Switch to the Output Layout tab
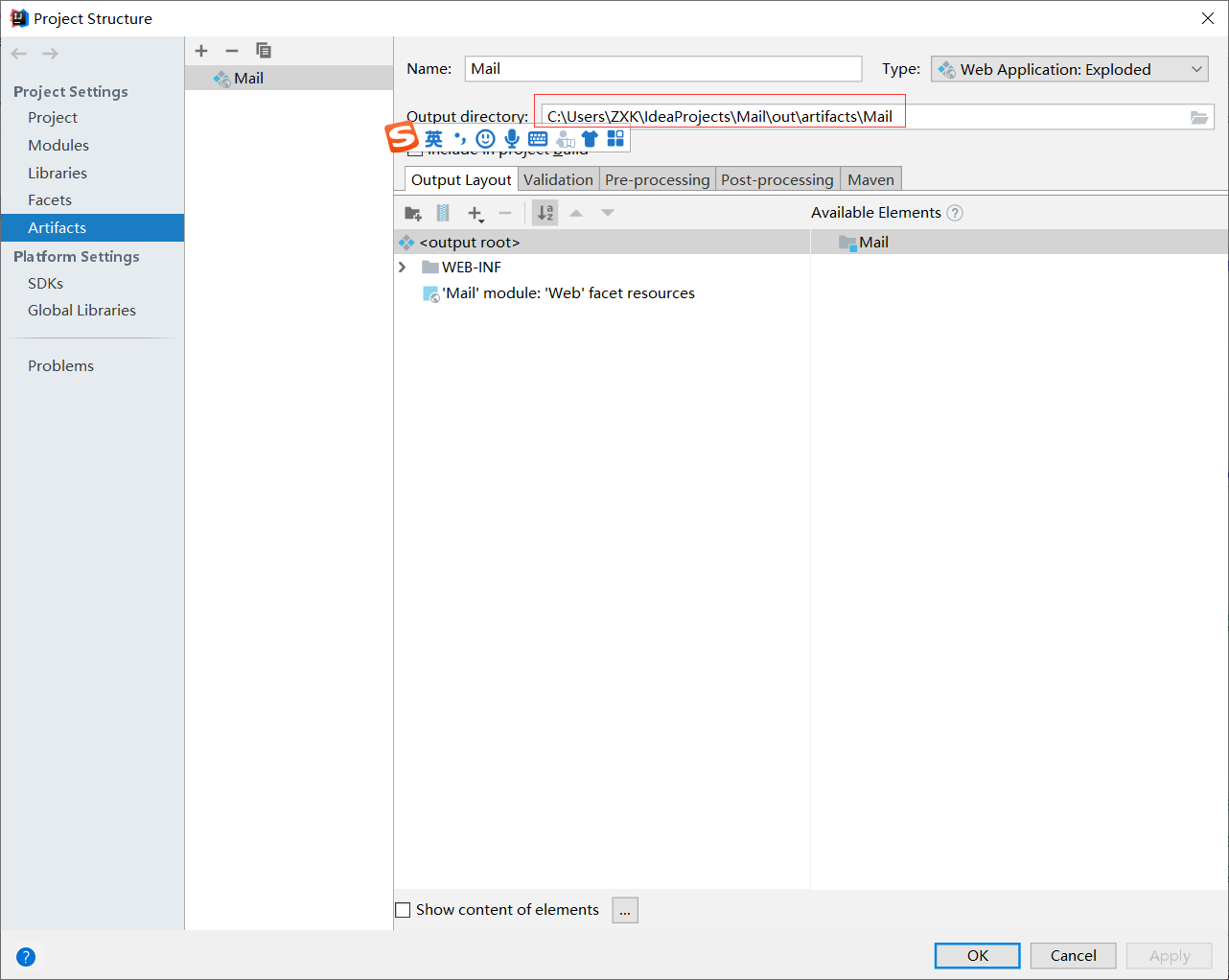1229x980 pixels. 461,179
